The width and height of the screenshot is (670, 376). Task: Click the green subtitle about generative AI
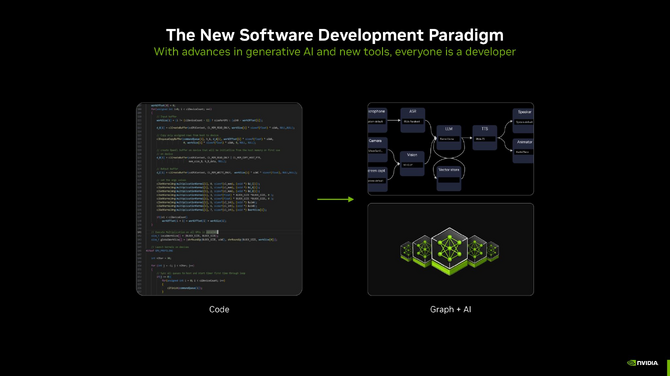click(335, 52)
